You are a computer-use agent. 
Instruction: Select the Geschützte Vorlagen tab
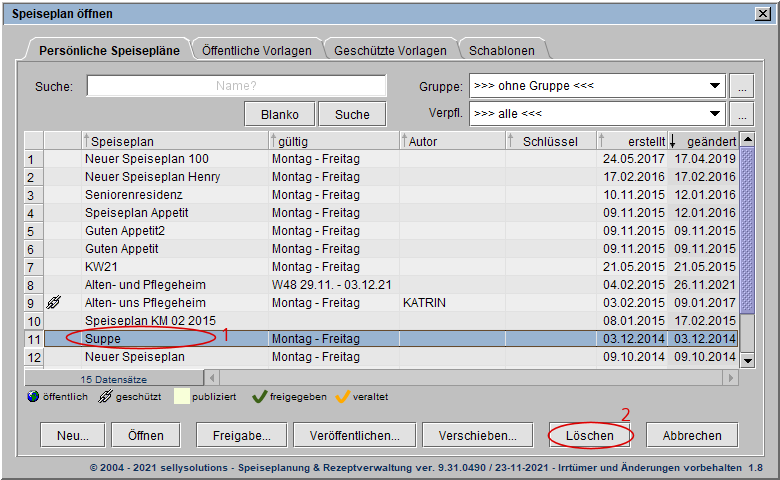391,50
